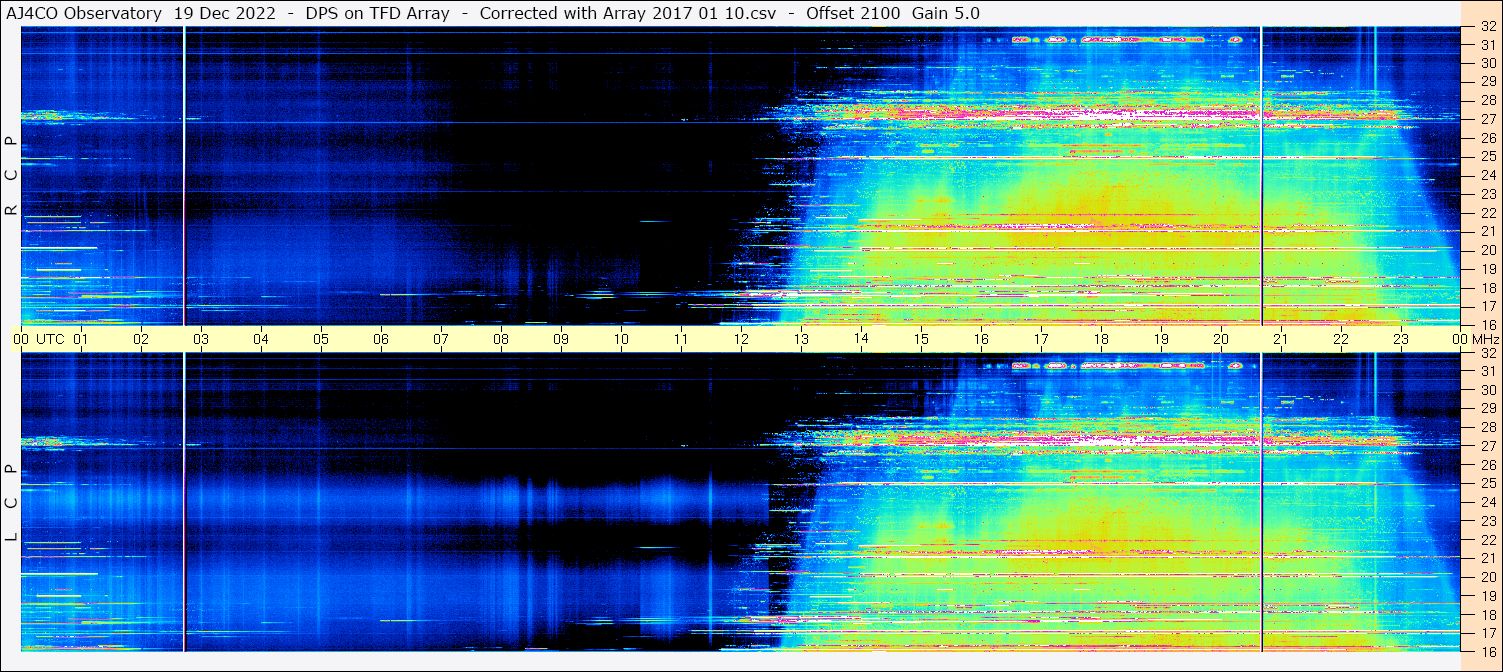Click the 27 MHz label in upper panel
This screenshot has width=1503, height=672.
tap(1487, 119)
